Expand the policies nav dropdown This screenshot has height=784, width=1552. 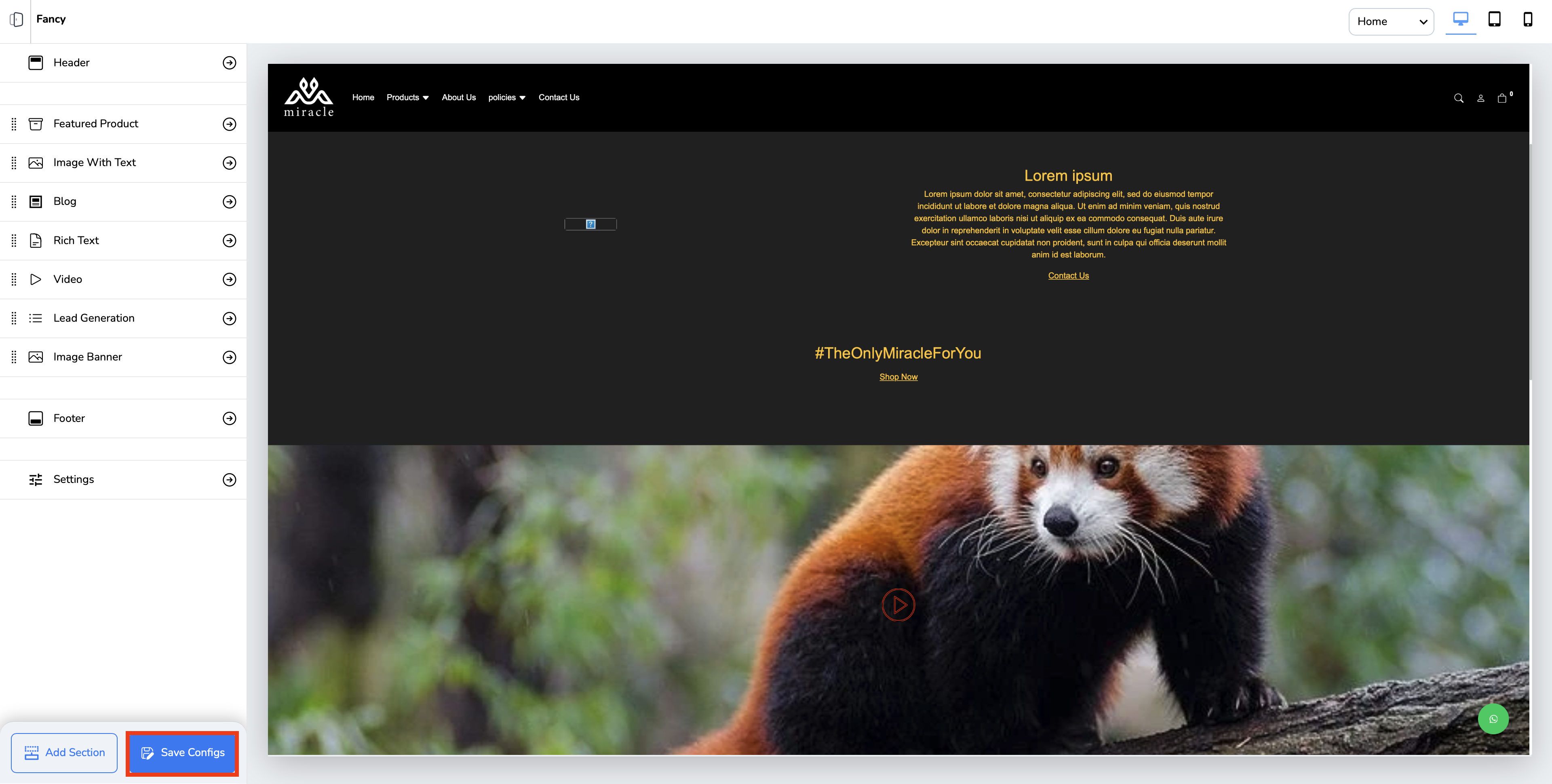507,98
